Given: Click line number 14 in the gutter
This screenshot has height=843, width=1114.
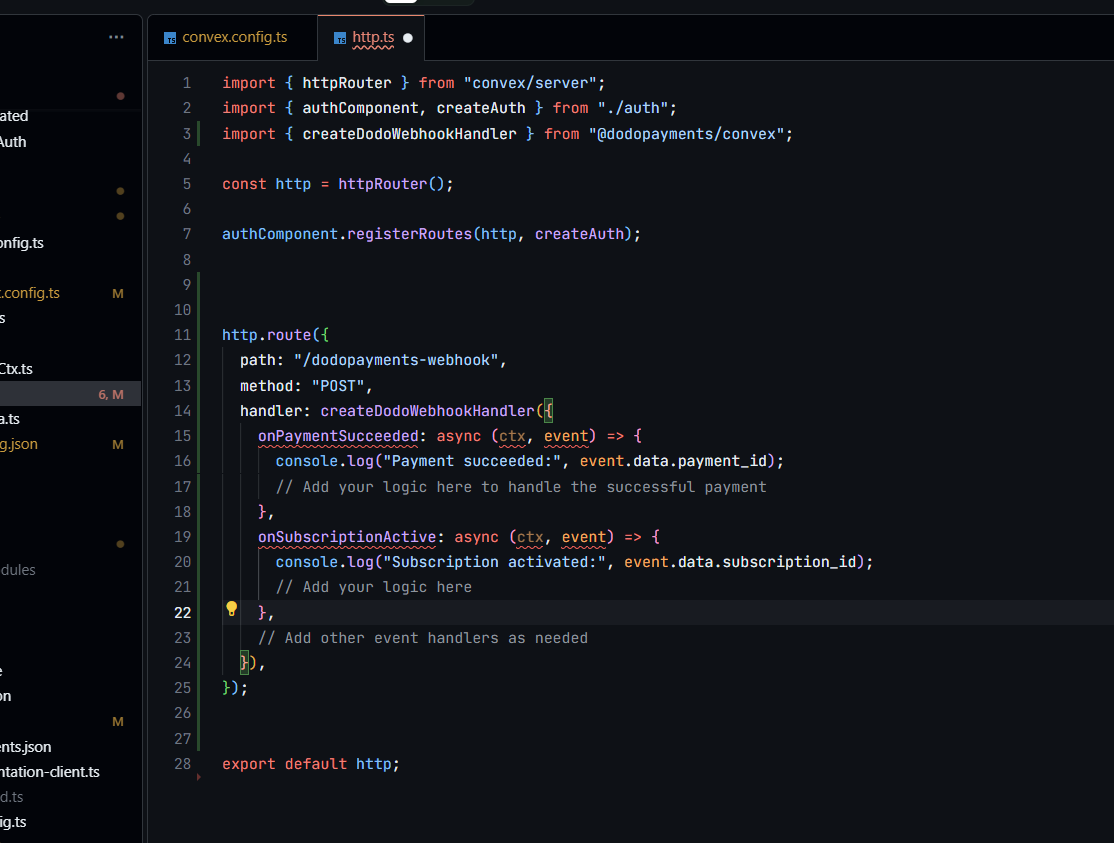Looking at the screenshot, I should (x=182, y=410).
